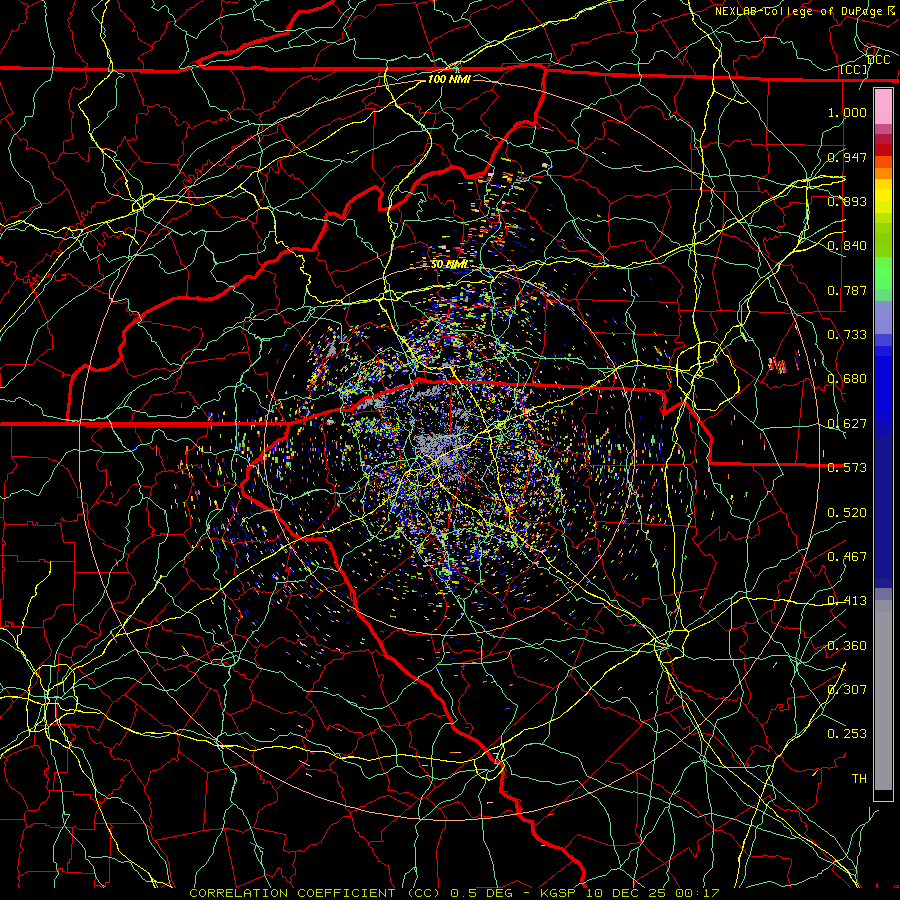This screenshot has width=900, height=900.
Task: Click the 0.947 scale value
Action: (x=847, y=157)
